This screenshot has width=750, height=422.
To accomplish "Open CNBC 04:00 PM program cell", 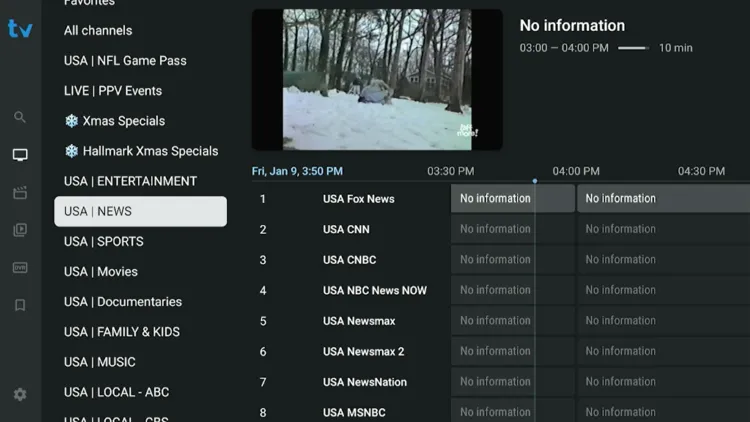I will coord(663,260).
